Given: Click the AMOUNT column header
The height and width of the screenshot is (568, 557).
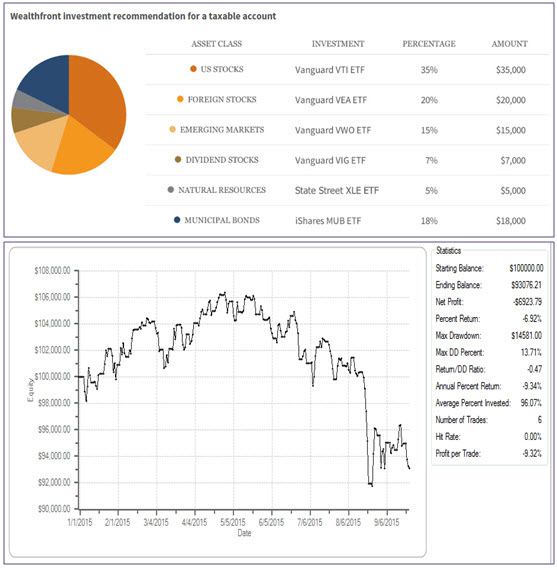Looking at the screenshot, I should (510, 44).
